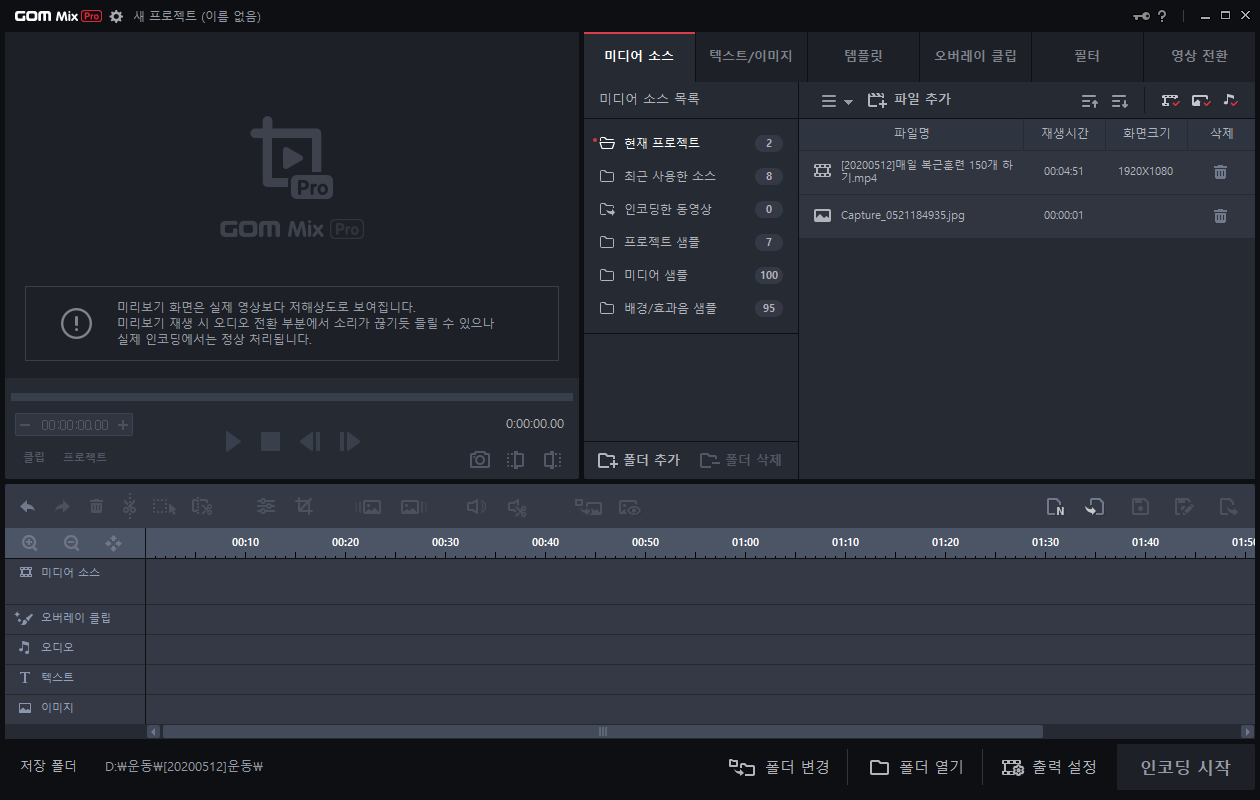Toggle the image file type filter
This screenshot has width=1260, height=800.
[x=1201, y=100]
